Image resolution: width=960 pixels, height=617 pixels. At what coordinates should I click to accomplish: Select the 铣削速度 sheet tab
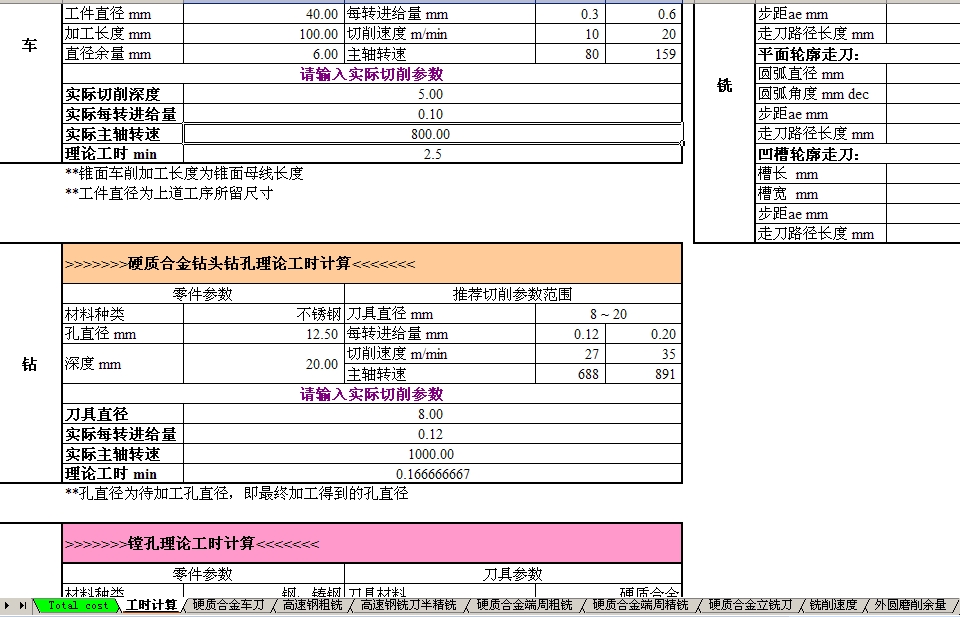tap(833, 605)
